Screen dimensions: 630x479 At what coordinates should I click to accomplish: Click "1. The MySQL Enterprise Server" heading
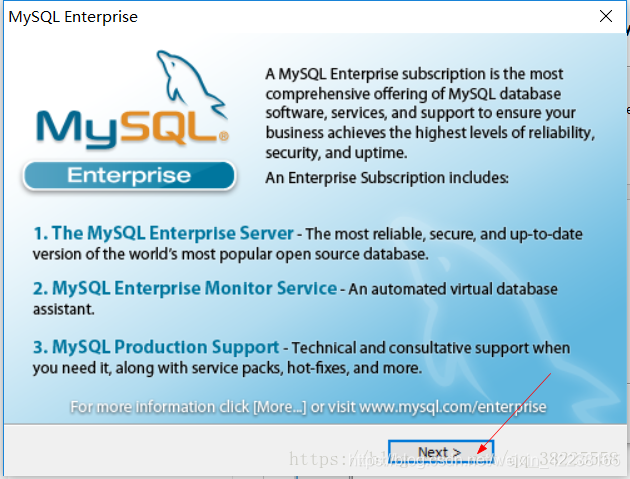[163, 233]
